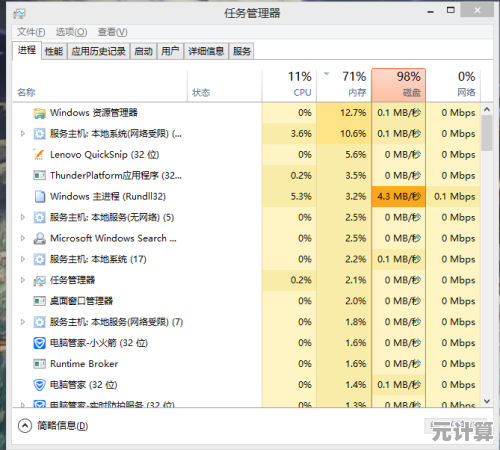
Task: Click the 4.3 MB/秒 disk value
Action: coord(399,196)
